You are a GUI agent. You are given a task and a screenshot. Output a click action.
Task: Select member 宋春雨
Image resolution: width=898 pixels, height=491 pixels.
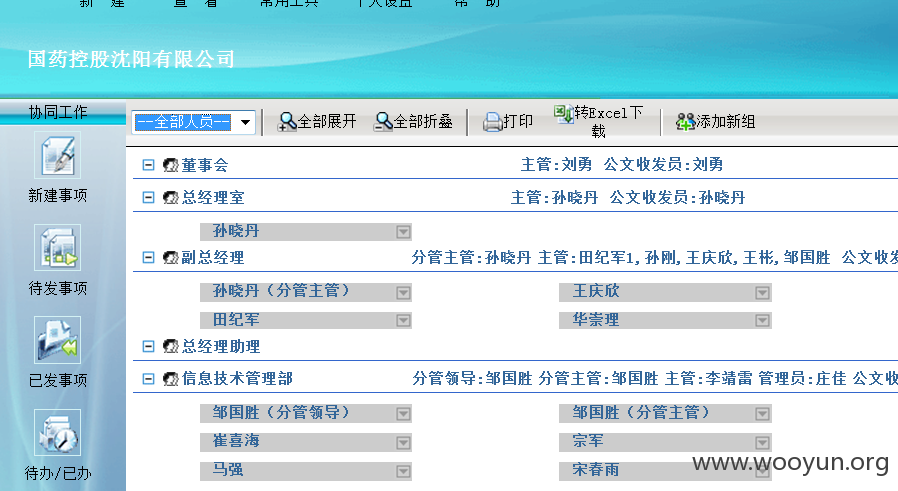click(x=665, y=470)
